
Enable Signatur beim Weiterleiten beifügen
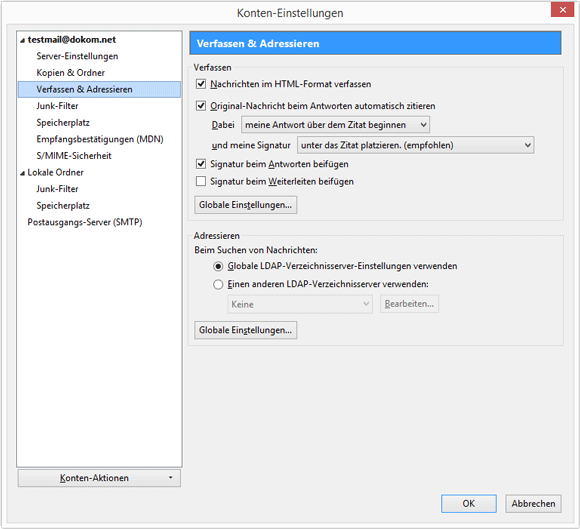tap(201, 181)
